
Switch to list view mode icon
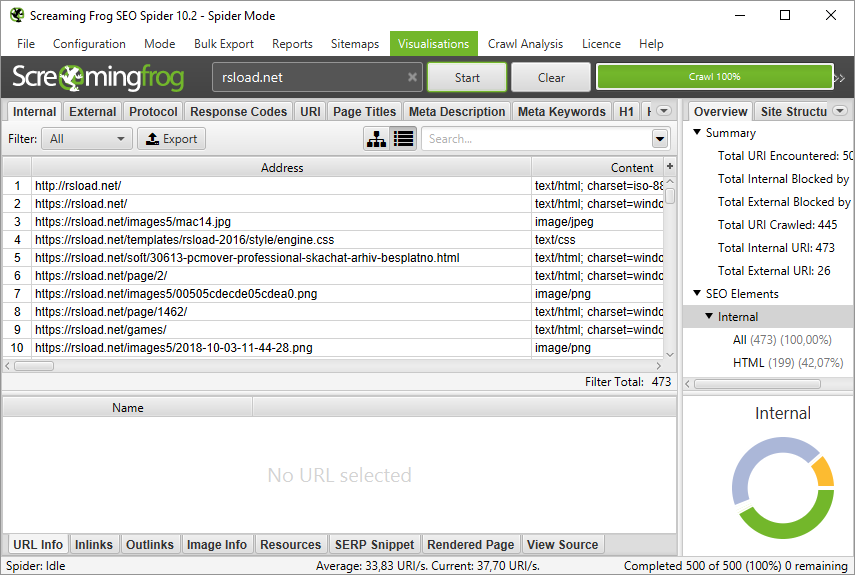click(x=404, y=139)
